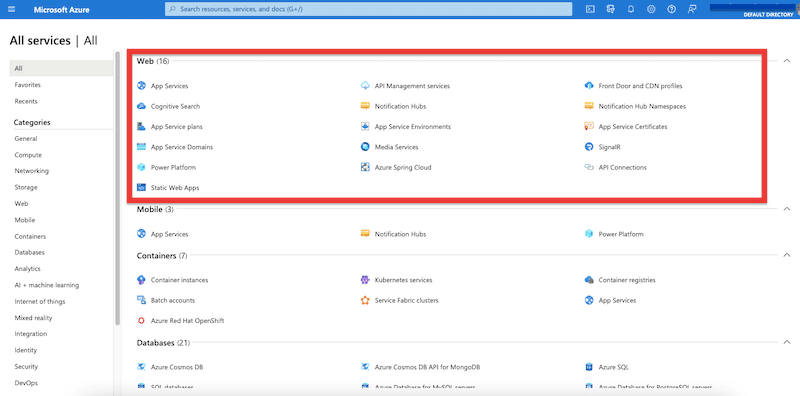The width and height of the screenshot is (800, 396).
Task: Click the API Connections icon
Action: 589,167
